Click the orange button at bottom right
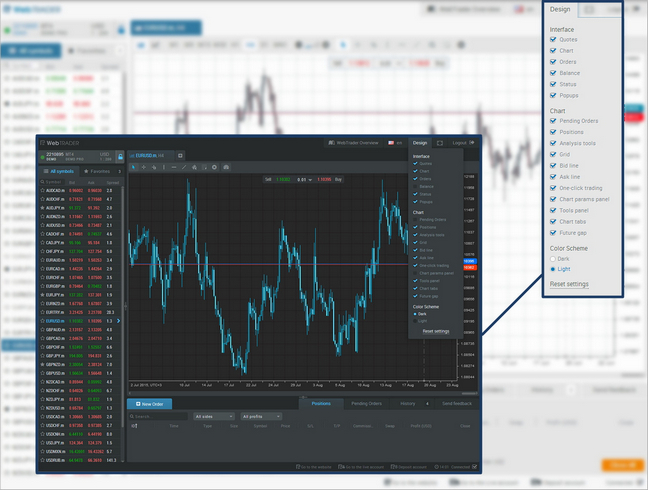 (620, 465)
